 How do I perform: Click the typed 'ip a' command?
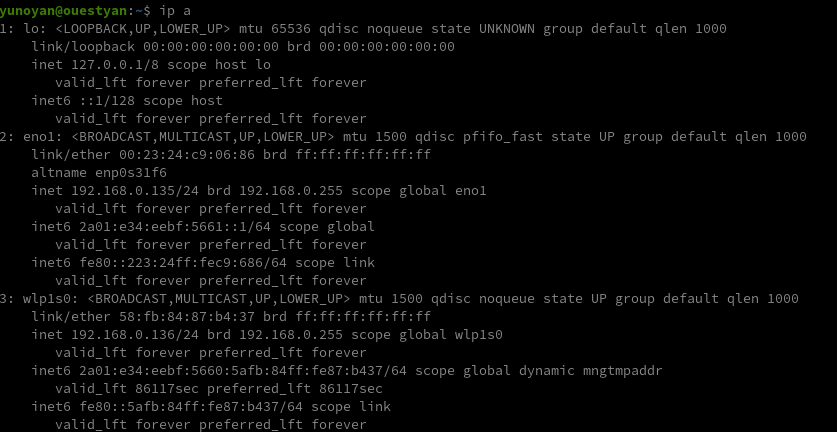point(167,10)
